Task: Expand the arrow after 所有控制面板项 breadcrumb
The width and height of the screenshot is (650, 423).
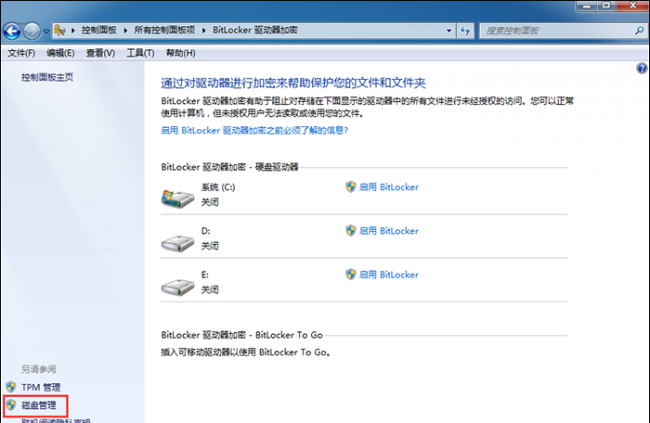Action: [204, 30]
